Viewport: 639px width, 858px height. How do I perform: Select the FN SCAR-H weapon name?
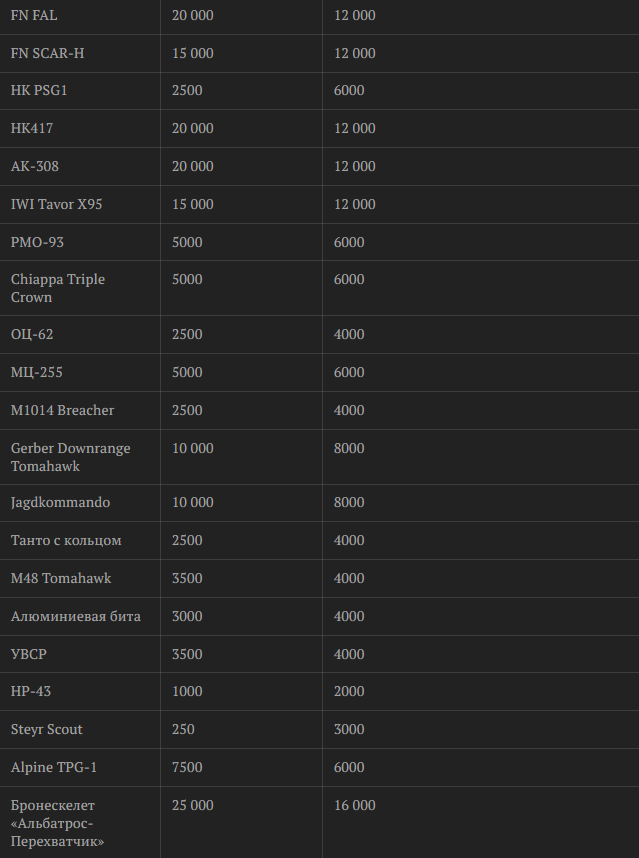coord(48,53)
